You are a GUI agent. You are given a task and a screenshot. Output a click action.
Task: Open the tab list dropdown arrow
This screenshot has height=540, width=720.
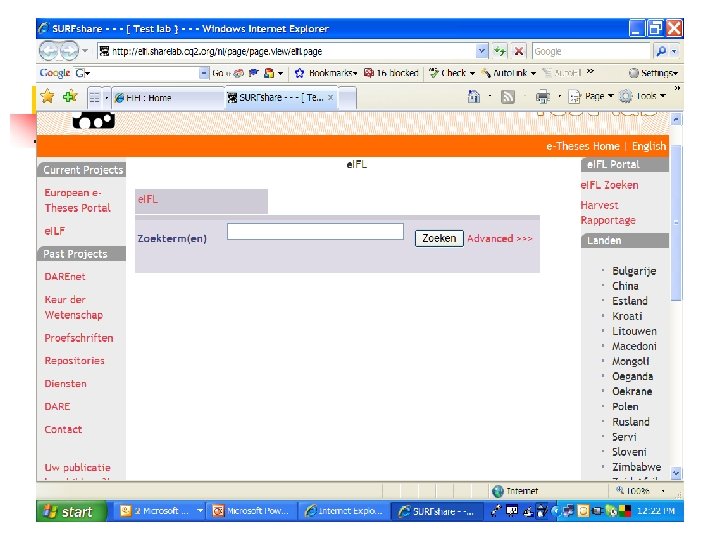107,98
